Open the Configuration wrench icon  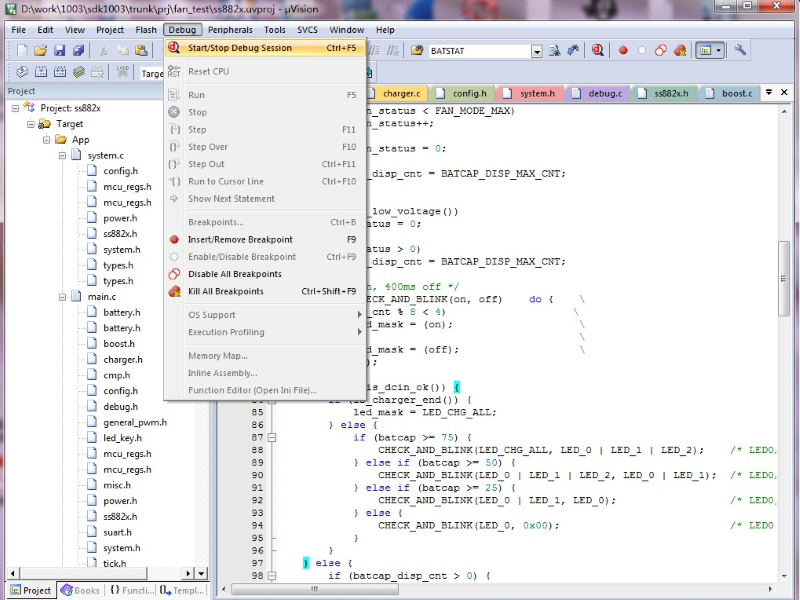pyautogui.click(x=740, y=50)
